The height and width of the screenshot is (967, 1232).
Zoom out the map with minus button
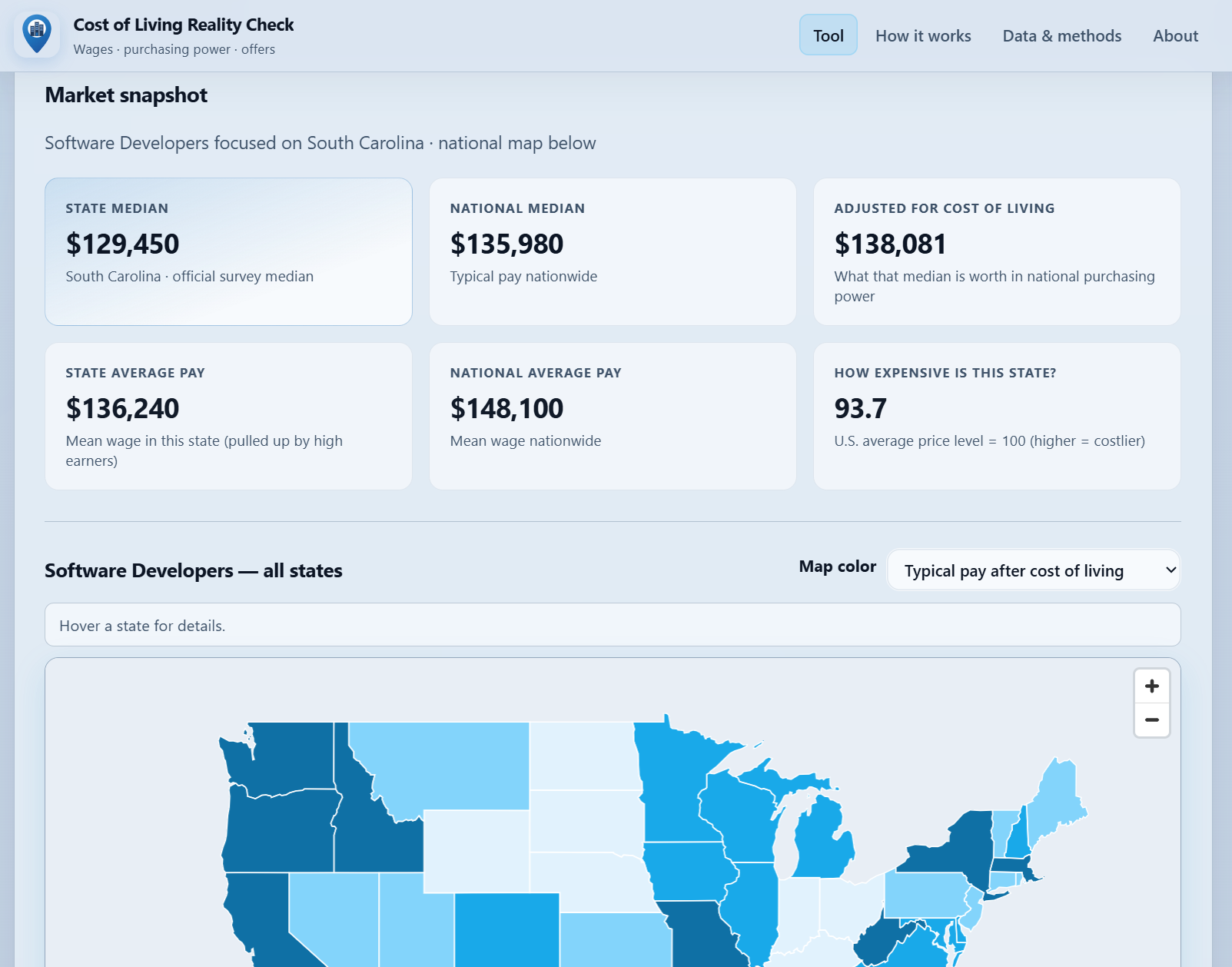pos(1151,720)
